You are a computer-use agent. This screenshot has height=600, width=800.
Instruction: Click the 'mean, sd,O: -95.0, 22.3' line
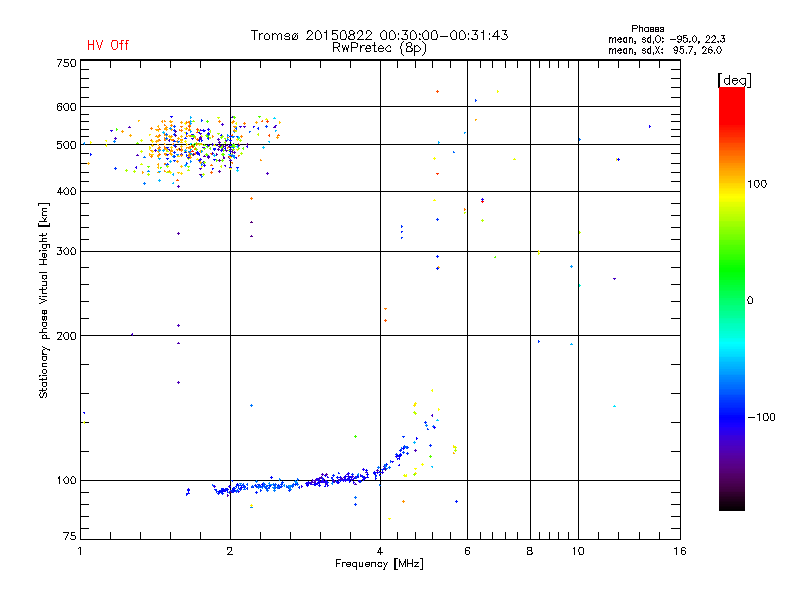click(666, 39)
